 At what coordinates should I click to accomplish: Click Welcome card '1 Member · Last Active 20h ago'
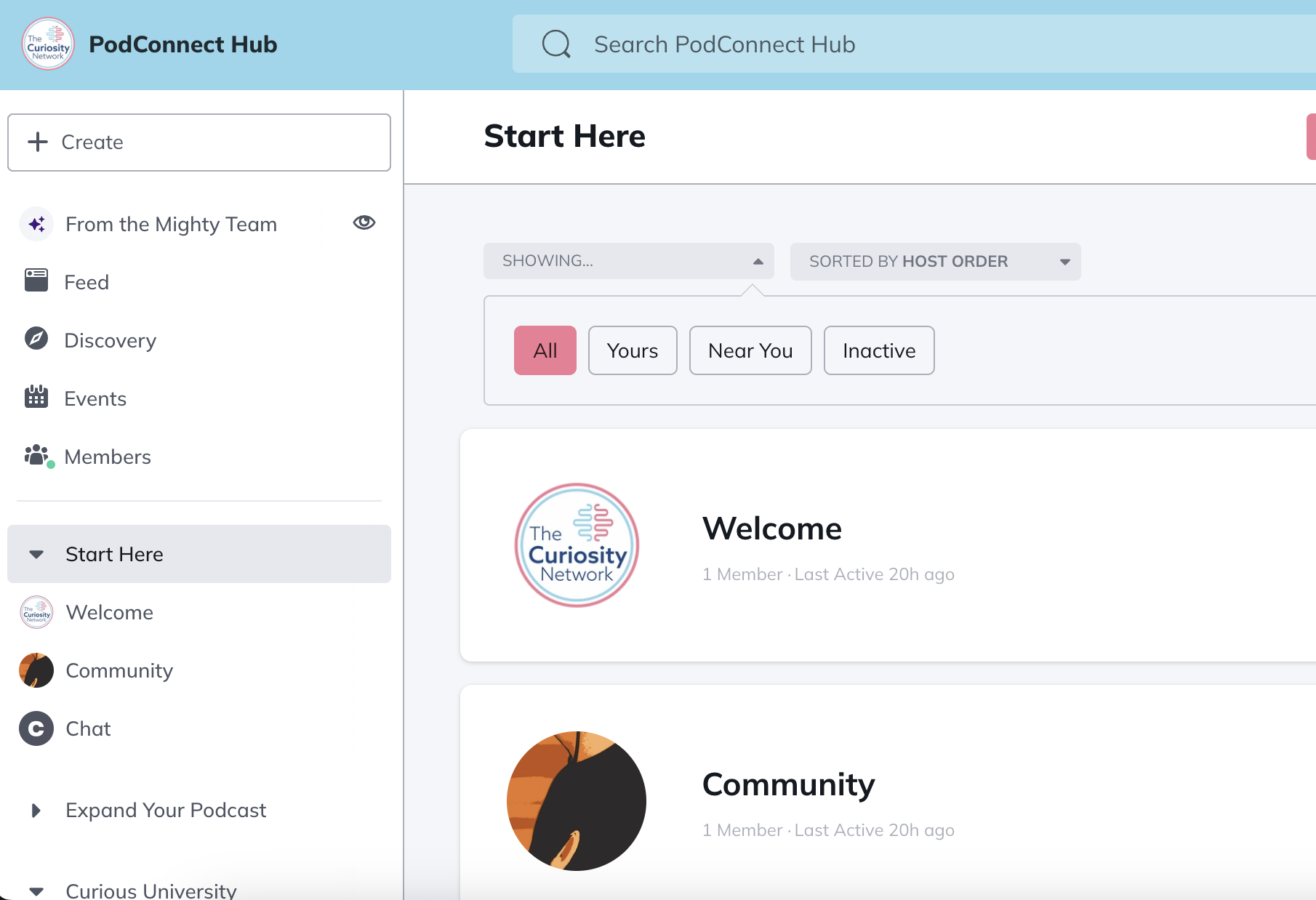click(x=828, y=574)
